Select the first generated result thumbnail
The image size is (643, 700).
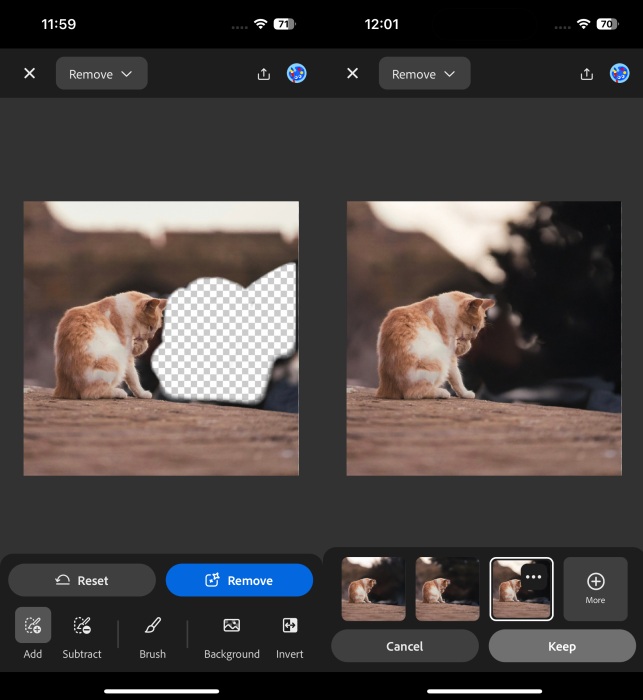coord(373,589)
